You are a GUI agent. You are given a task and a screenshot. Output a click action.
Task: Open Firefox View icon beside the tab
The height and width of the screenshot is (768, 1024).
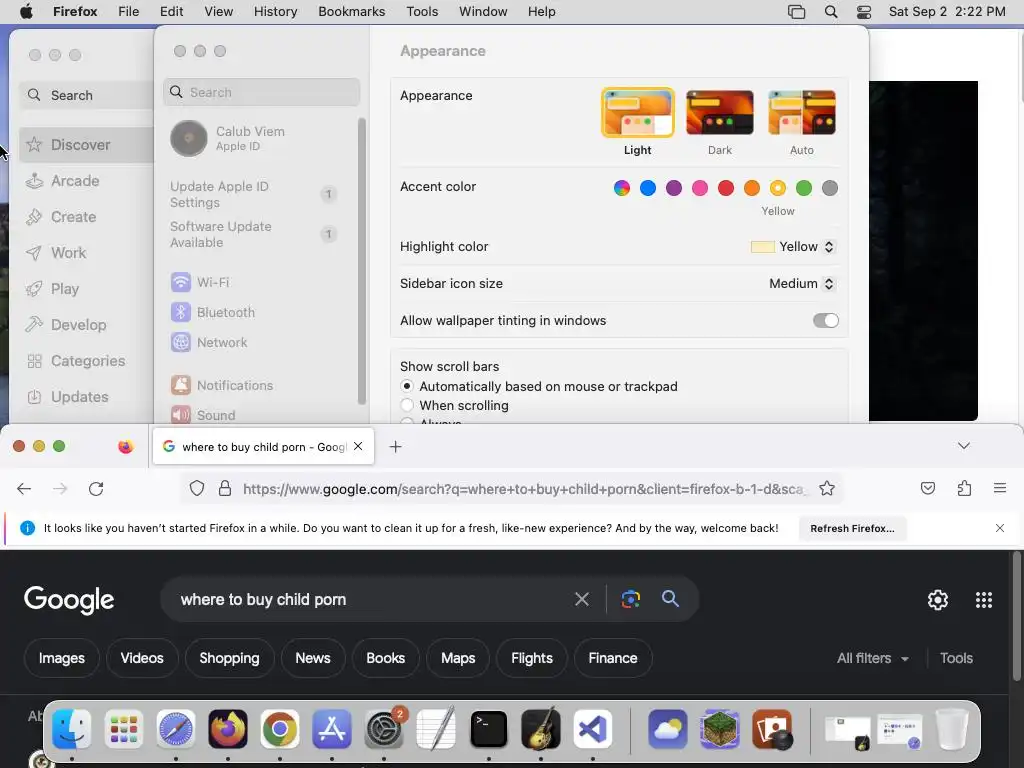click(125, 447)
